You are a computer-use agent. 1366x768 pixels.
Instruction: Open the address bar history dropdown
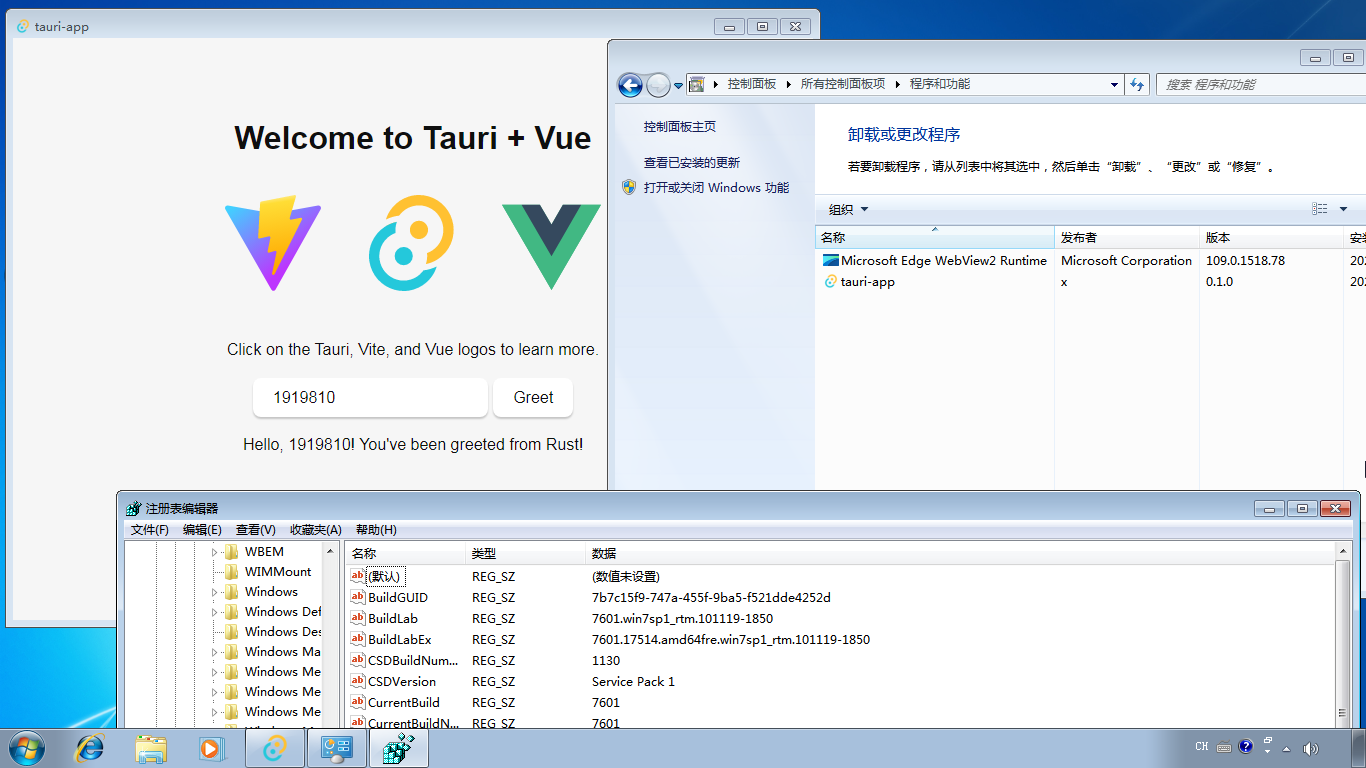pos(1115,85)
